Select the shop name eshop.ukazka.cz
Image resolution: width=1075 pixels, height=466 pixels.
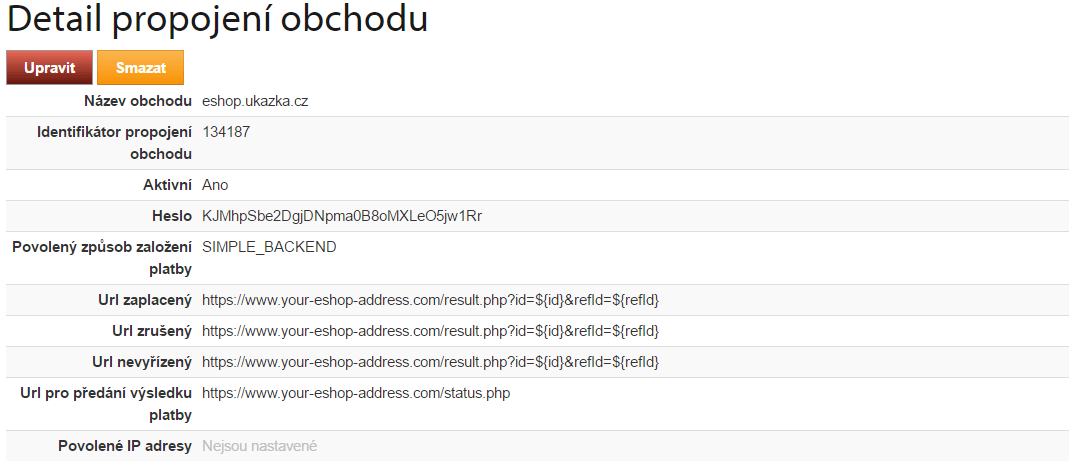click(255, 101)
